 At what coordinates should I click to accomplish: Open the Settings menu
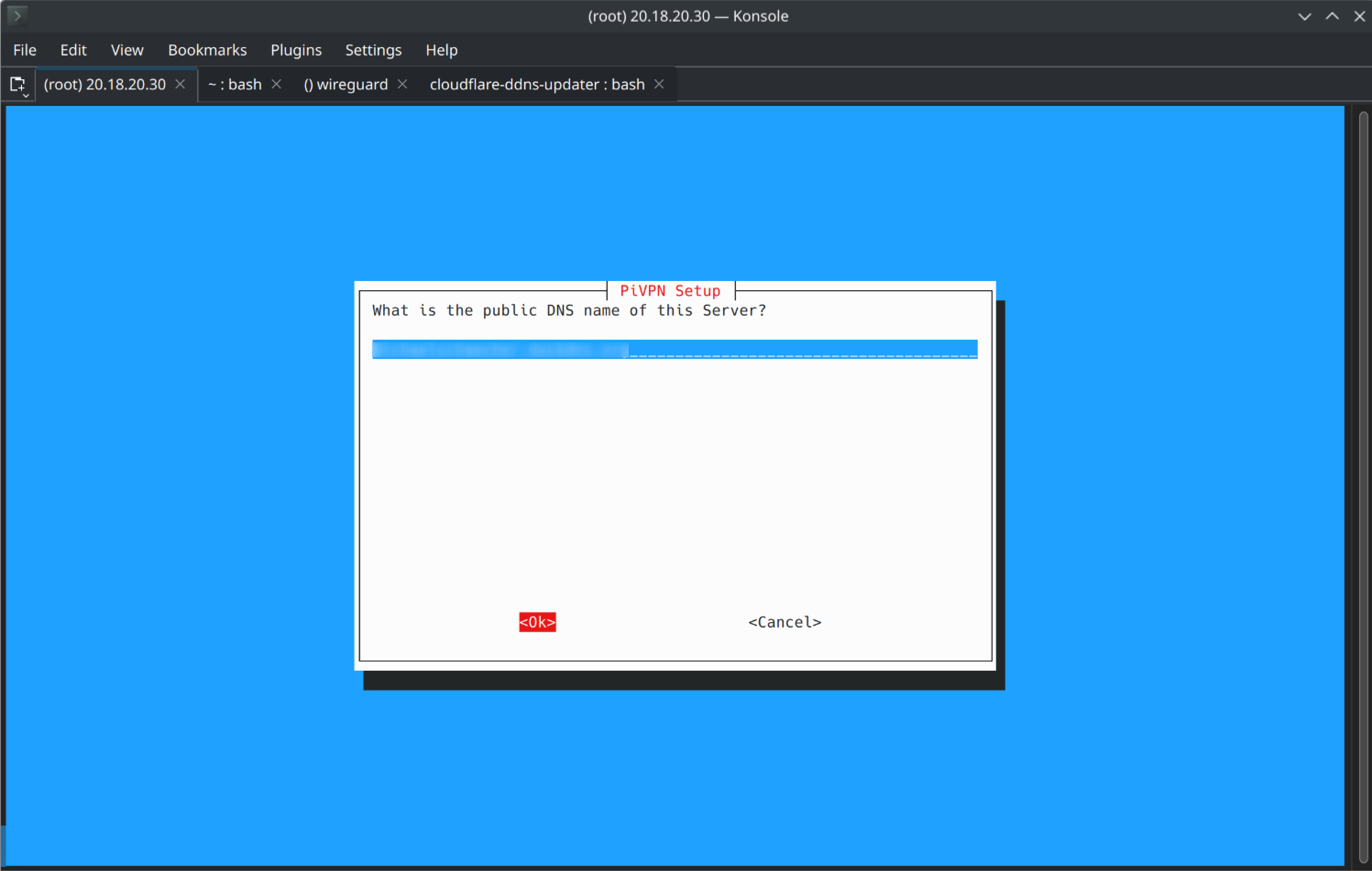pos(373,50)
